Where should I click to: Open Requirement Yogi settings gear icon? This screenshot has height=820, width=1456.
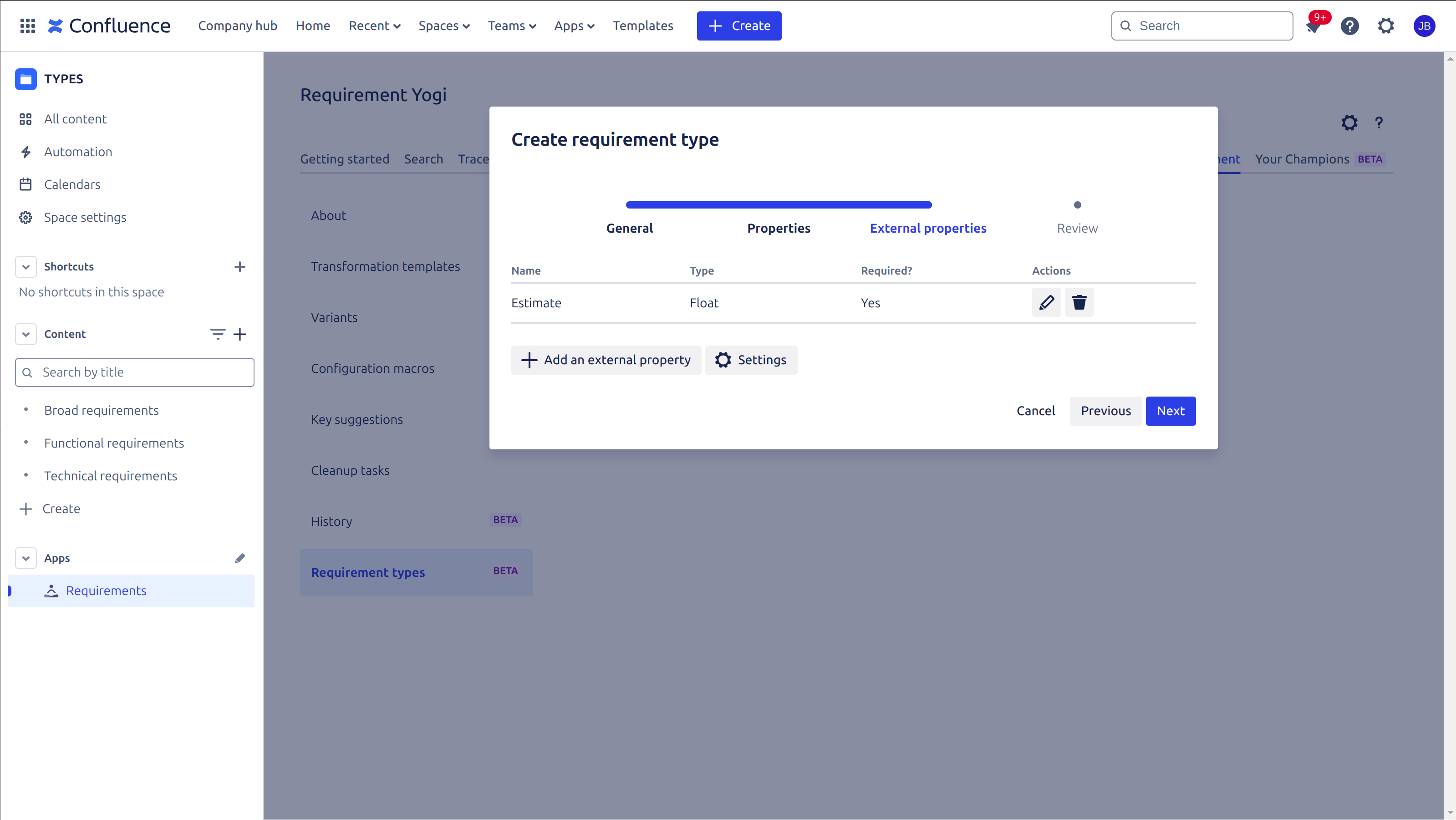click(x=1349, y=122)
